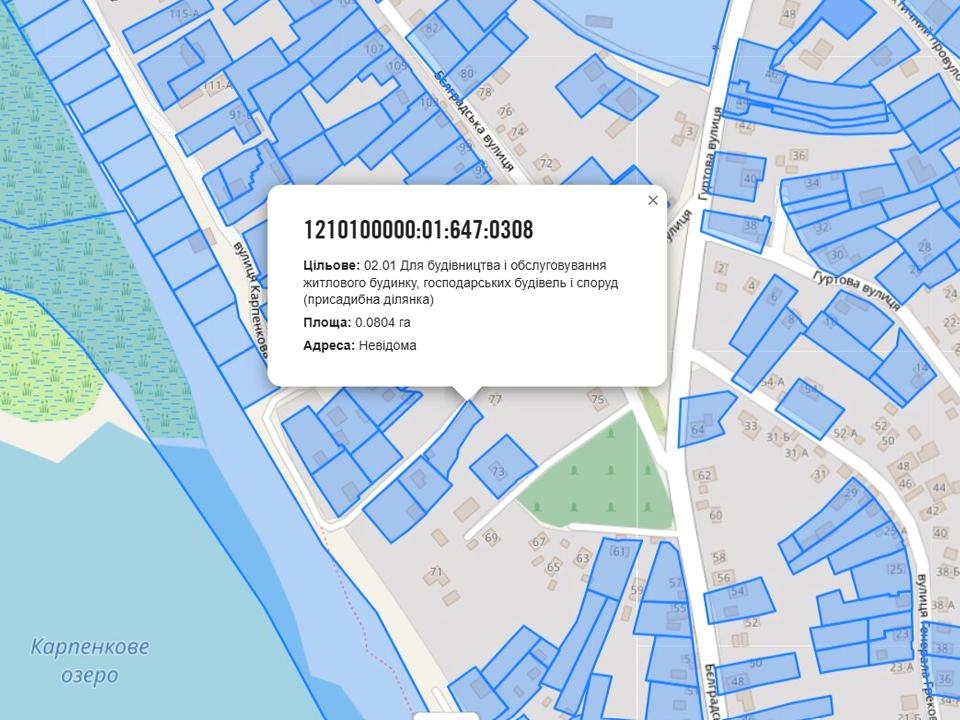Click the diagonal Гуртова вулиця street label
960x720 pixels.
pyautogui.click(x=856, y=290)
